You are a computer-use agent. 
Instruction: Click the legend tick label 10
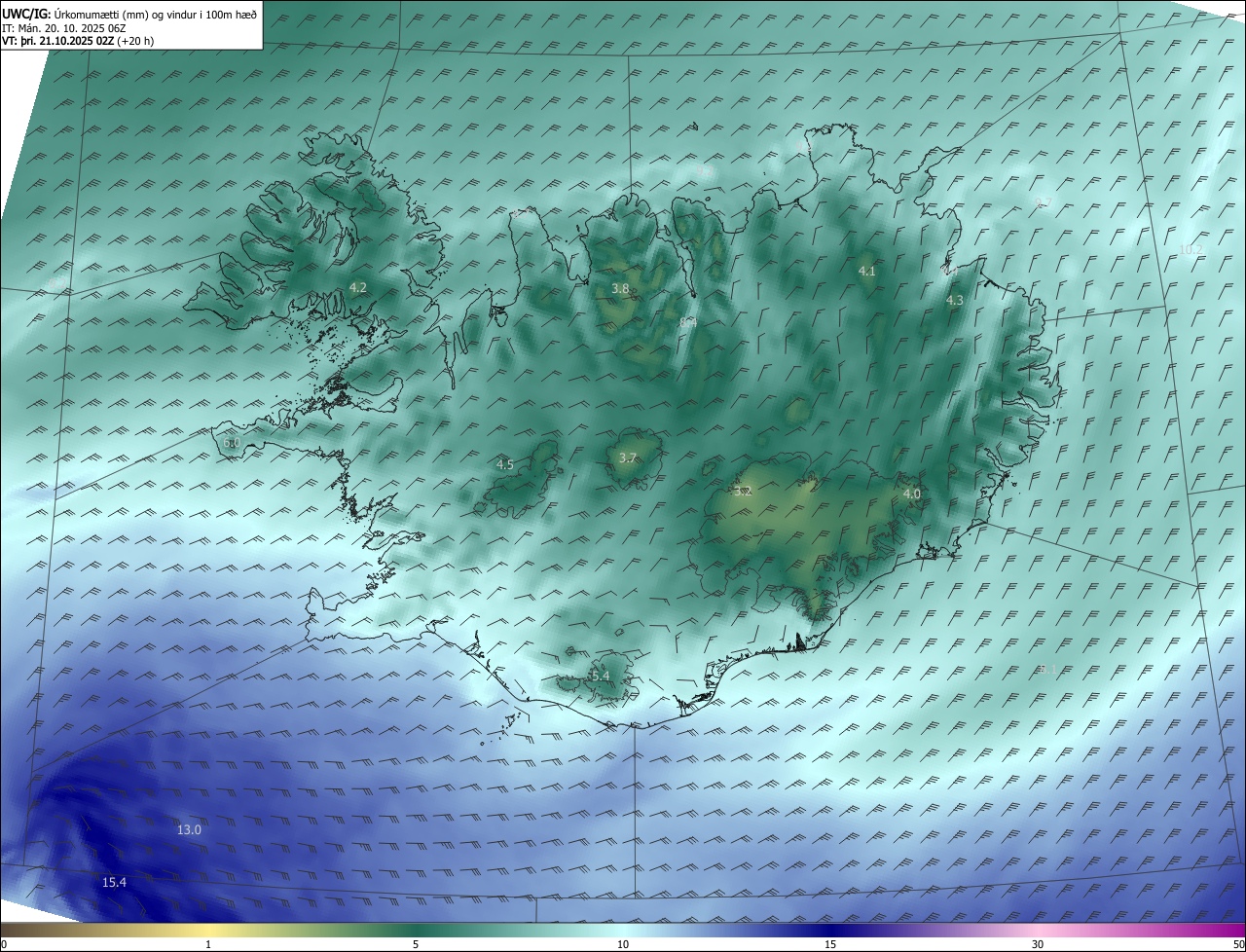[x=623, y=944]
